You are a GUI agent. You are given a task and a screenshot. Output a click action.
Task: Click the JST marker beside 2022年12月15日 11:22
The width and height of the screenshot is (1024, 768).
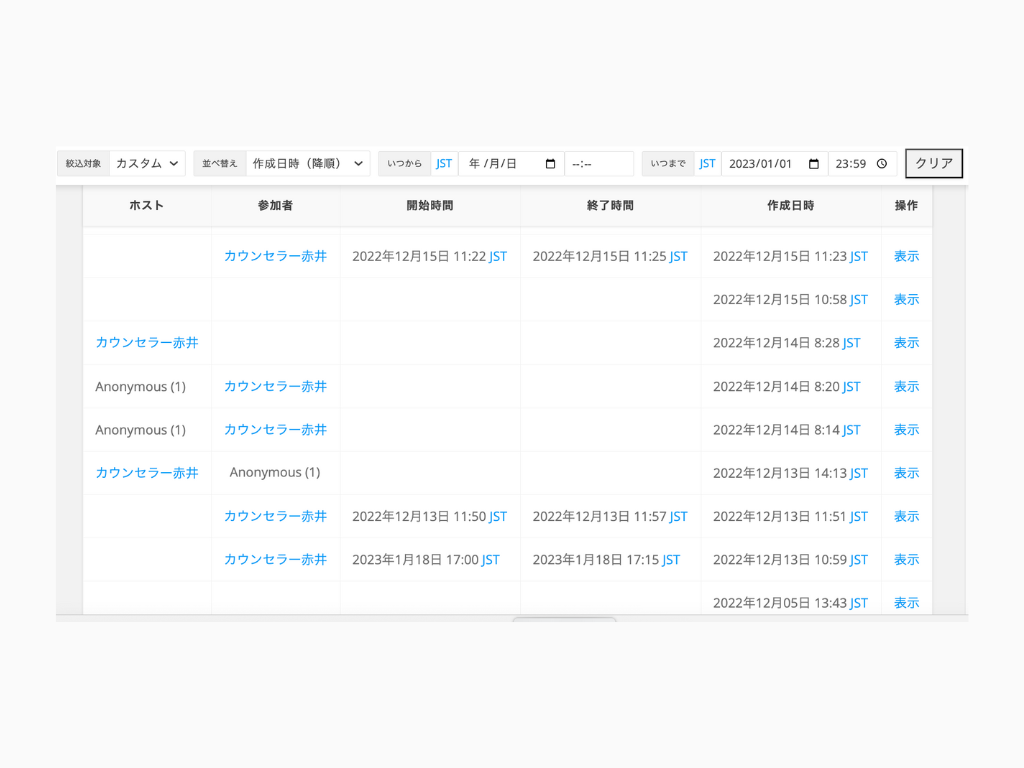(x=497, y=256)
